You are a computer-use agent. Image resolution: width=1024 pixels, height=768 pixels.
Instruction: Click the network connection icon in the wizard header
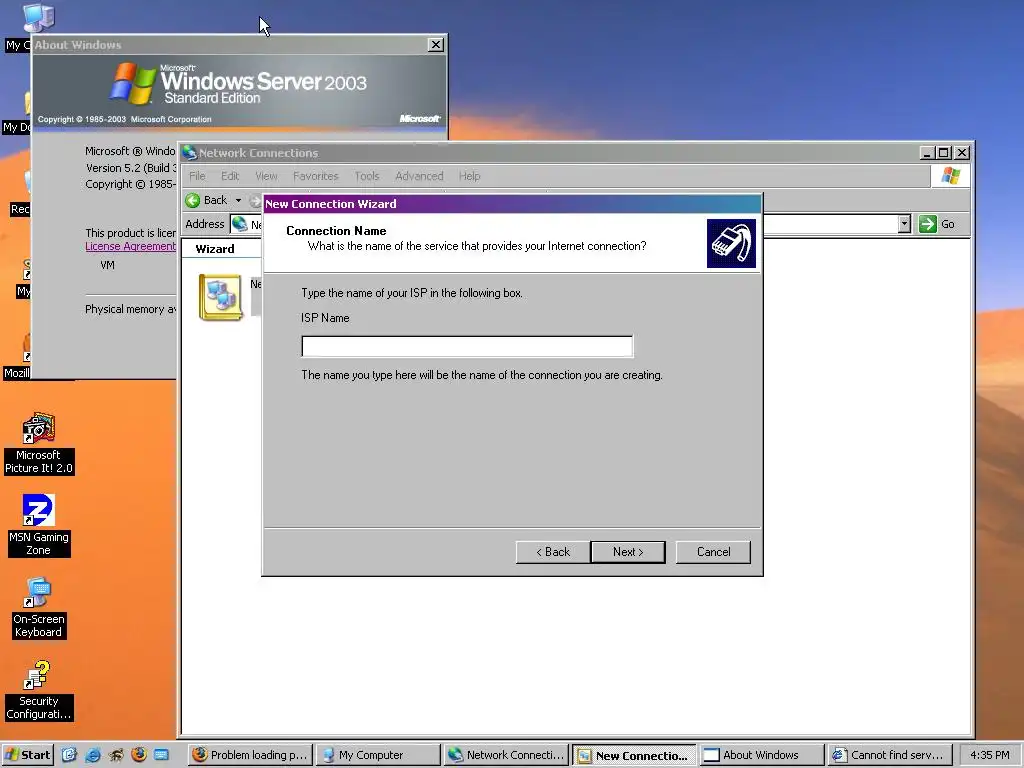(731, 244)
